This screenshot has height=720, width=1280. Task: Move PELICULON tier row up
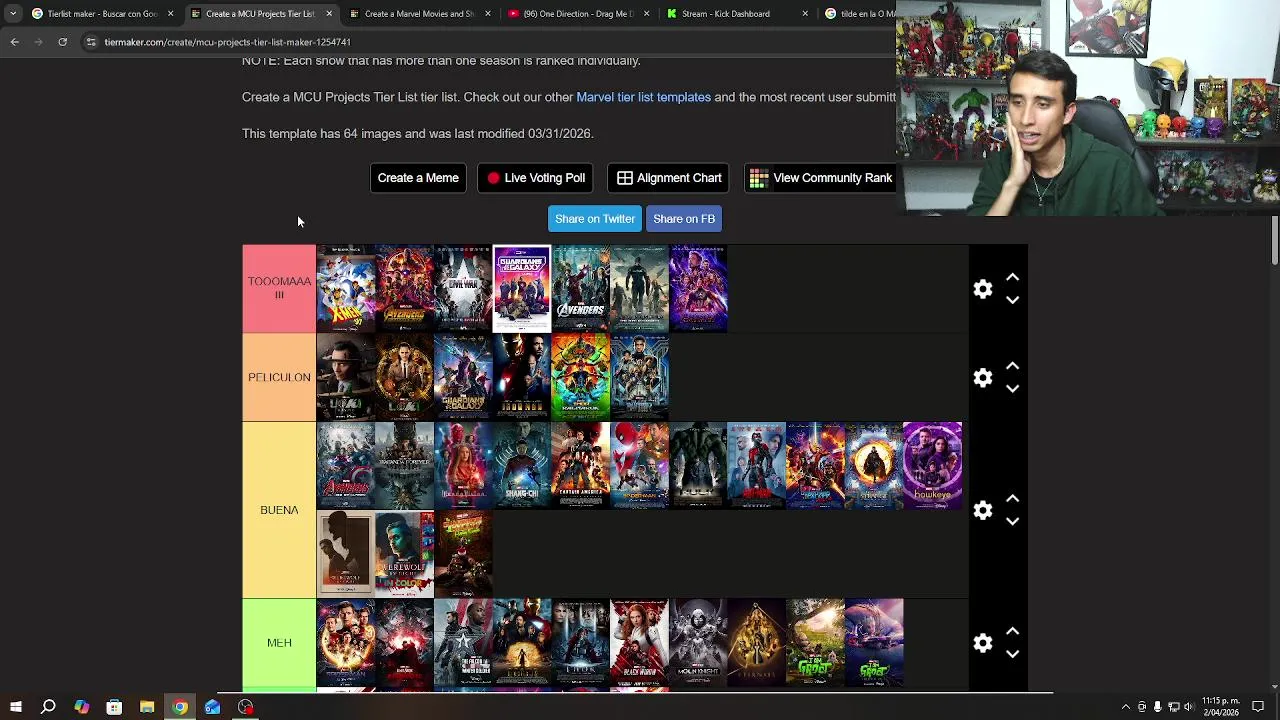(x=1012, y=366)
